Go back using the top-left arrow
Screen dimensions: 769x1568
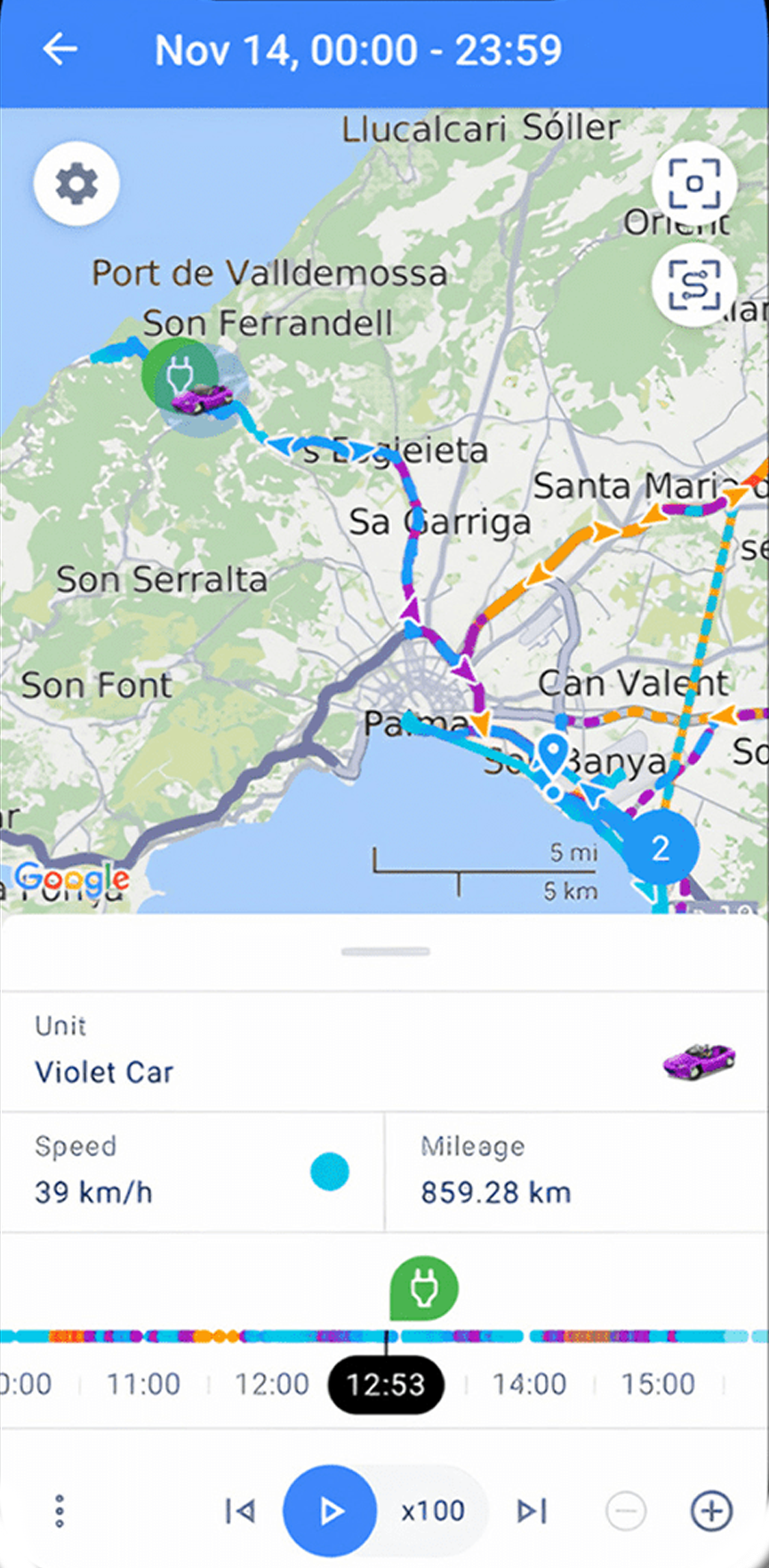(x=60, y=50)
